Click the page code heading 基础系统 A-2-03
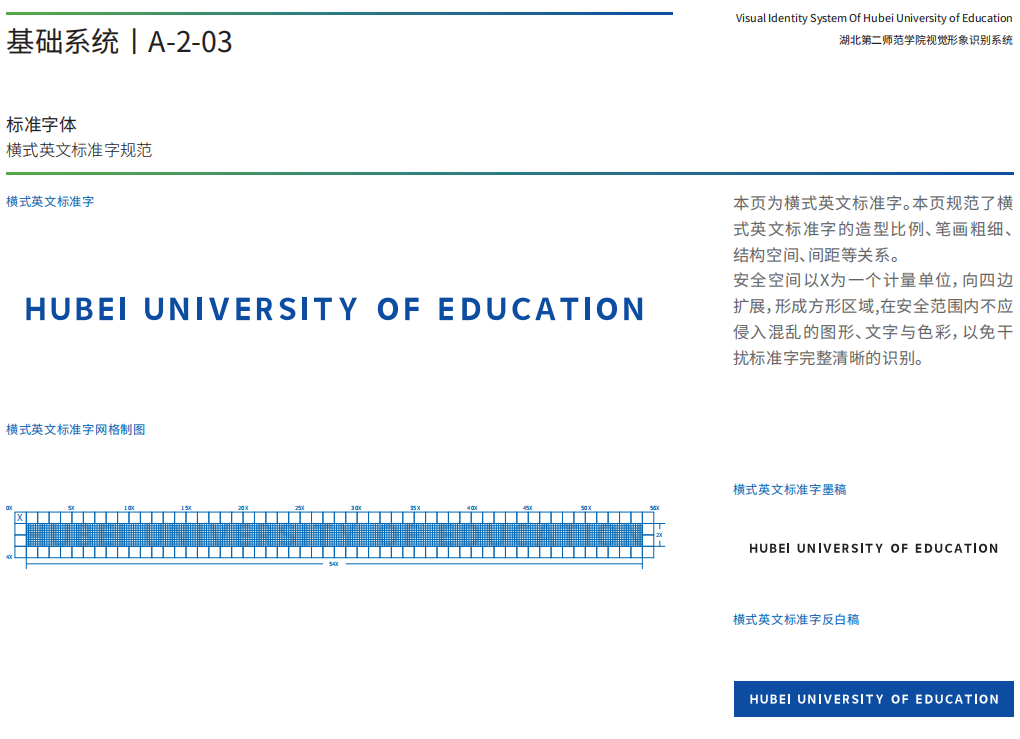This screenshot has height=739, width=1020. pyautogui.click(x=119, y=42)
